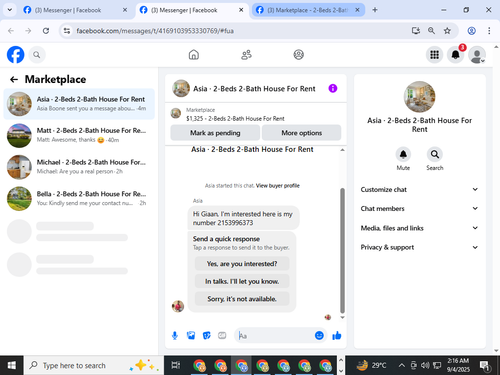Image resolution: width=500 pixels, height=375 pixels.
Task: Open Chrome profile icon in toolbar
Action: (x=471, y=31)
